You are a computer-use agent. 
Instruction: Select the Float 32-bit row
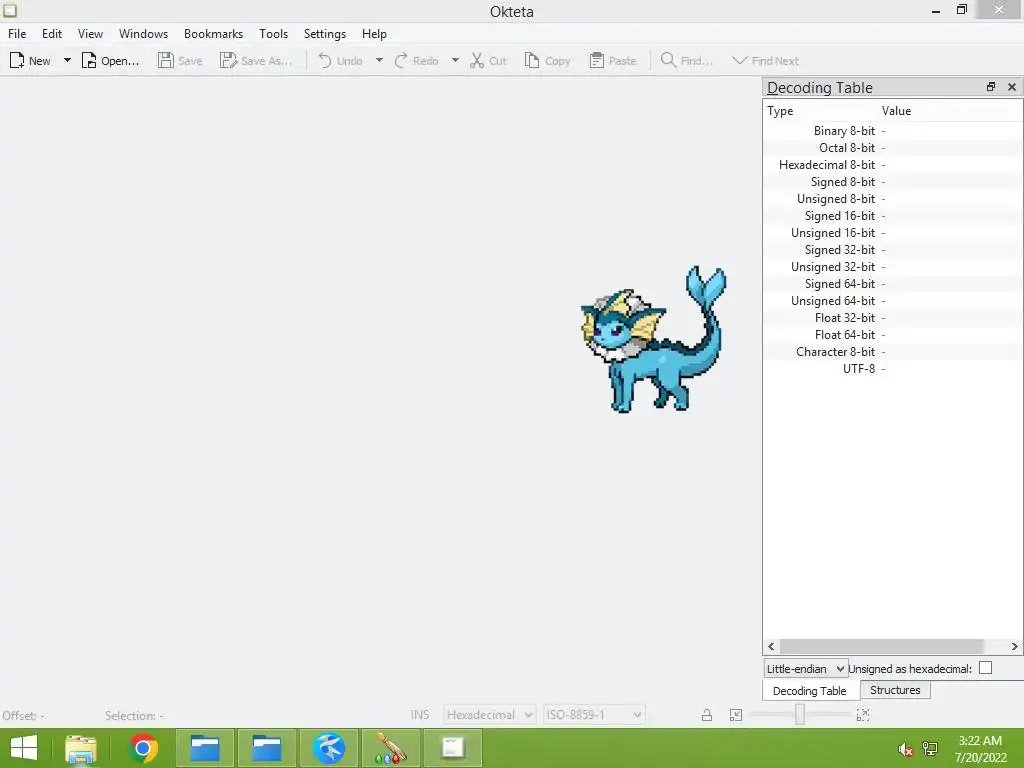[893, 317]
